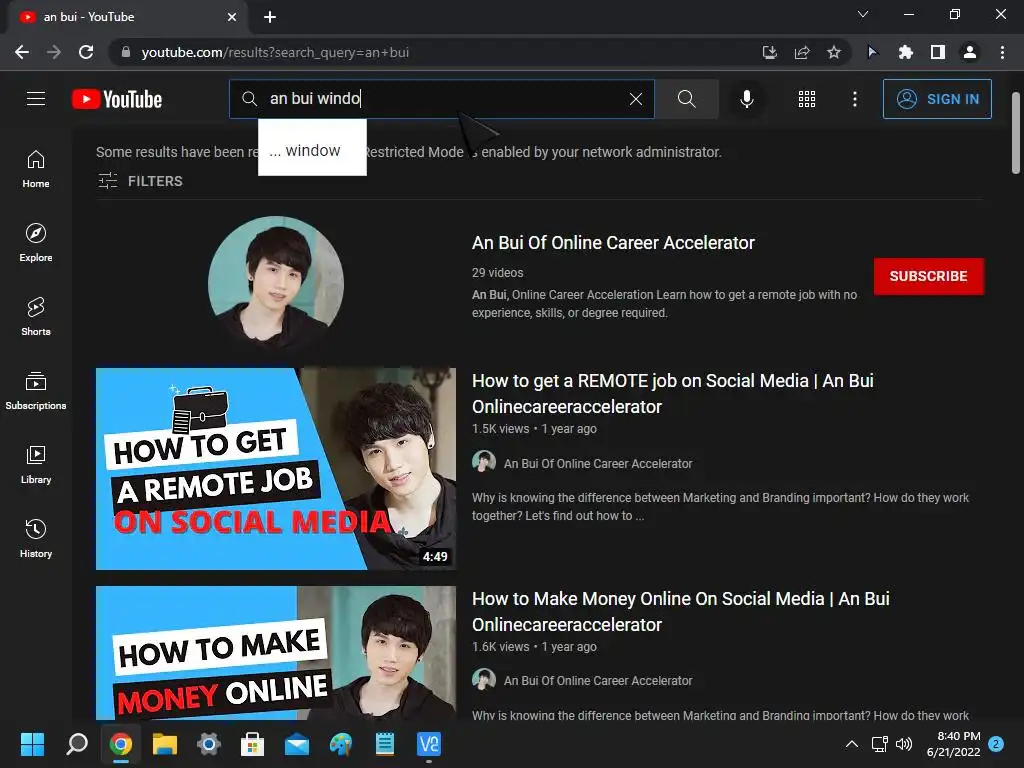1024x768 pixels.
Task: Click the install app icon in address bar
Action: pos(770,52)
